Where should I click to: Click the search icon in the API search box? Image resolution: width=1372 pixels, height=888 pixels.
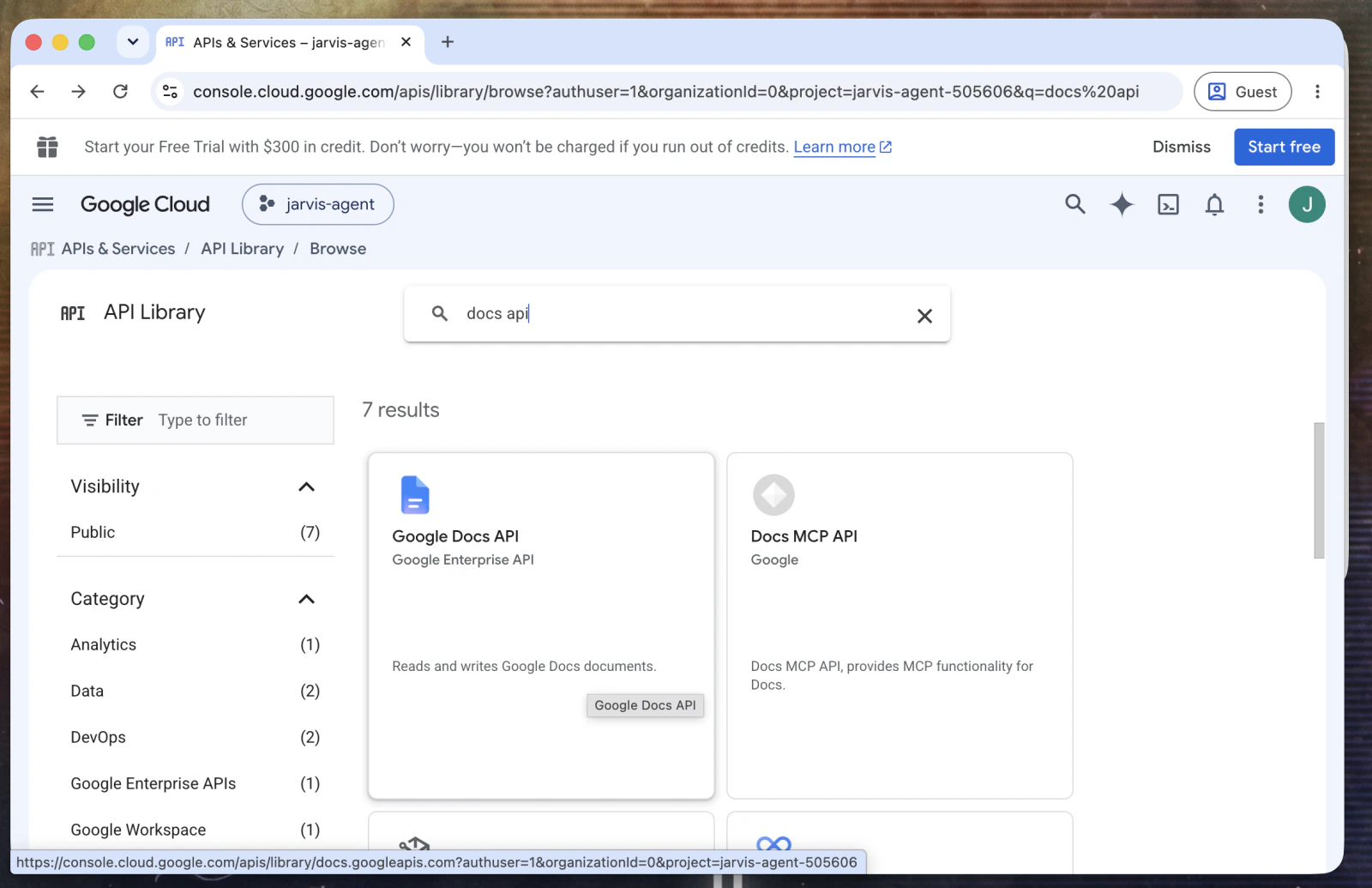coord(440,314)
